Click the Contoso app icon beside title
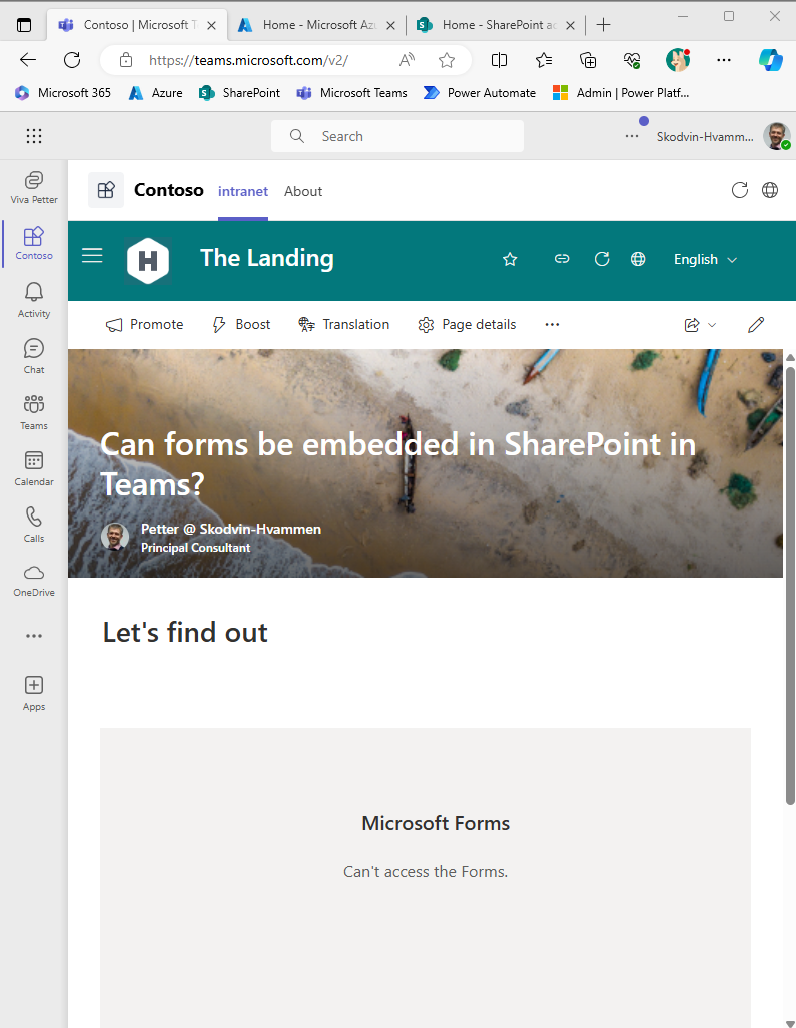 click(x=106, y=190)
